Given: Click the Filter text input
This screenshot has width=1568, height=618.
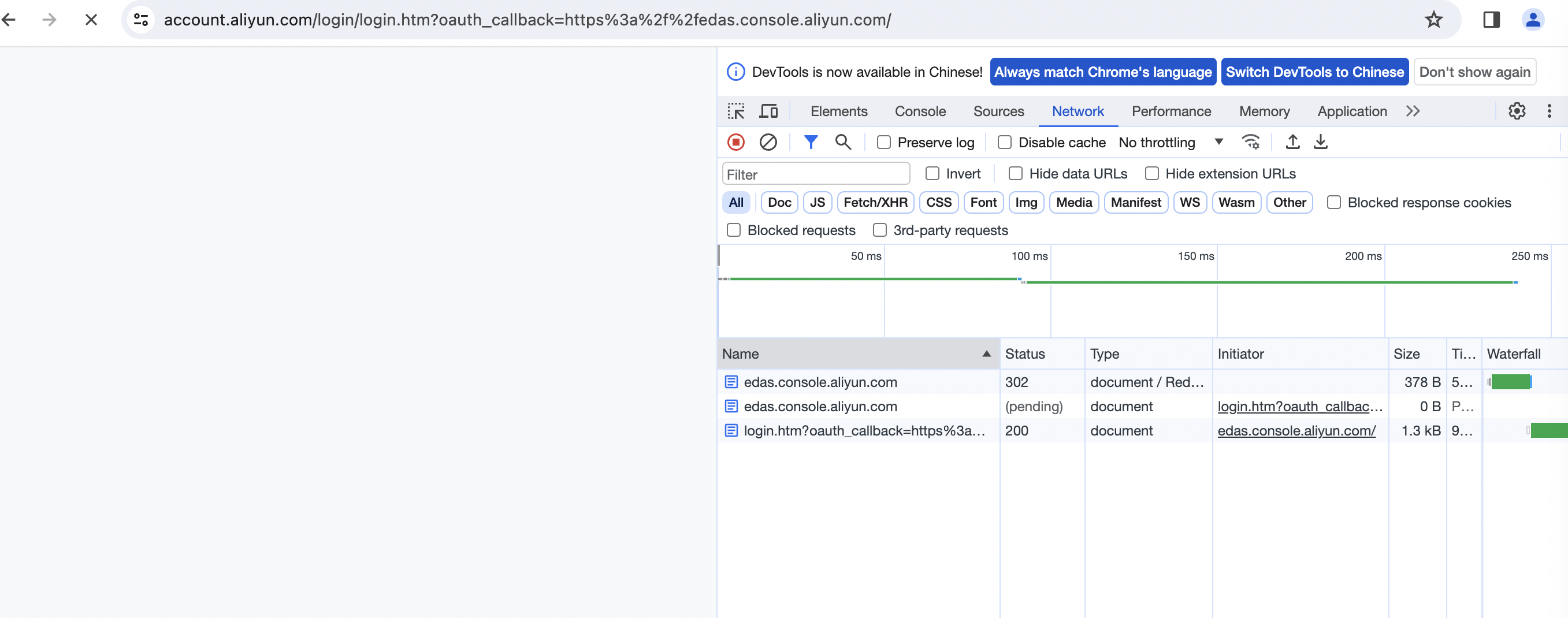Looking at the screenshot, I should (816, 174).
